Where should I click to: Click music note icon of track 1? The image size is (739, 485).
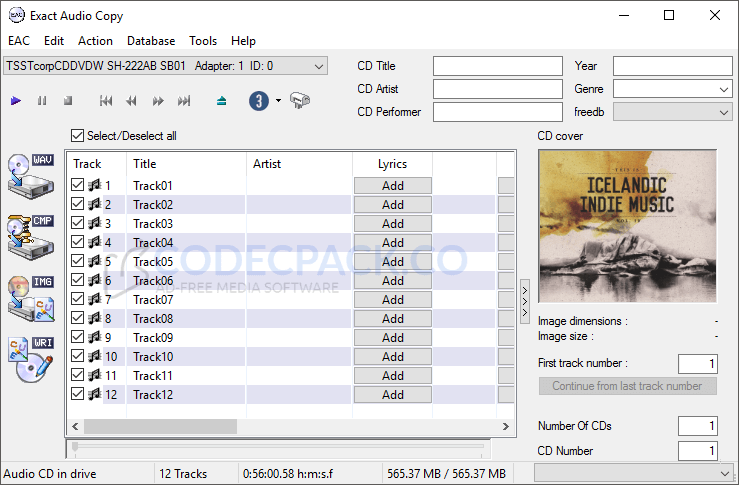click(x=95, y=185)
